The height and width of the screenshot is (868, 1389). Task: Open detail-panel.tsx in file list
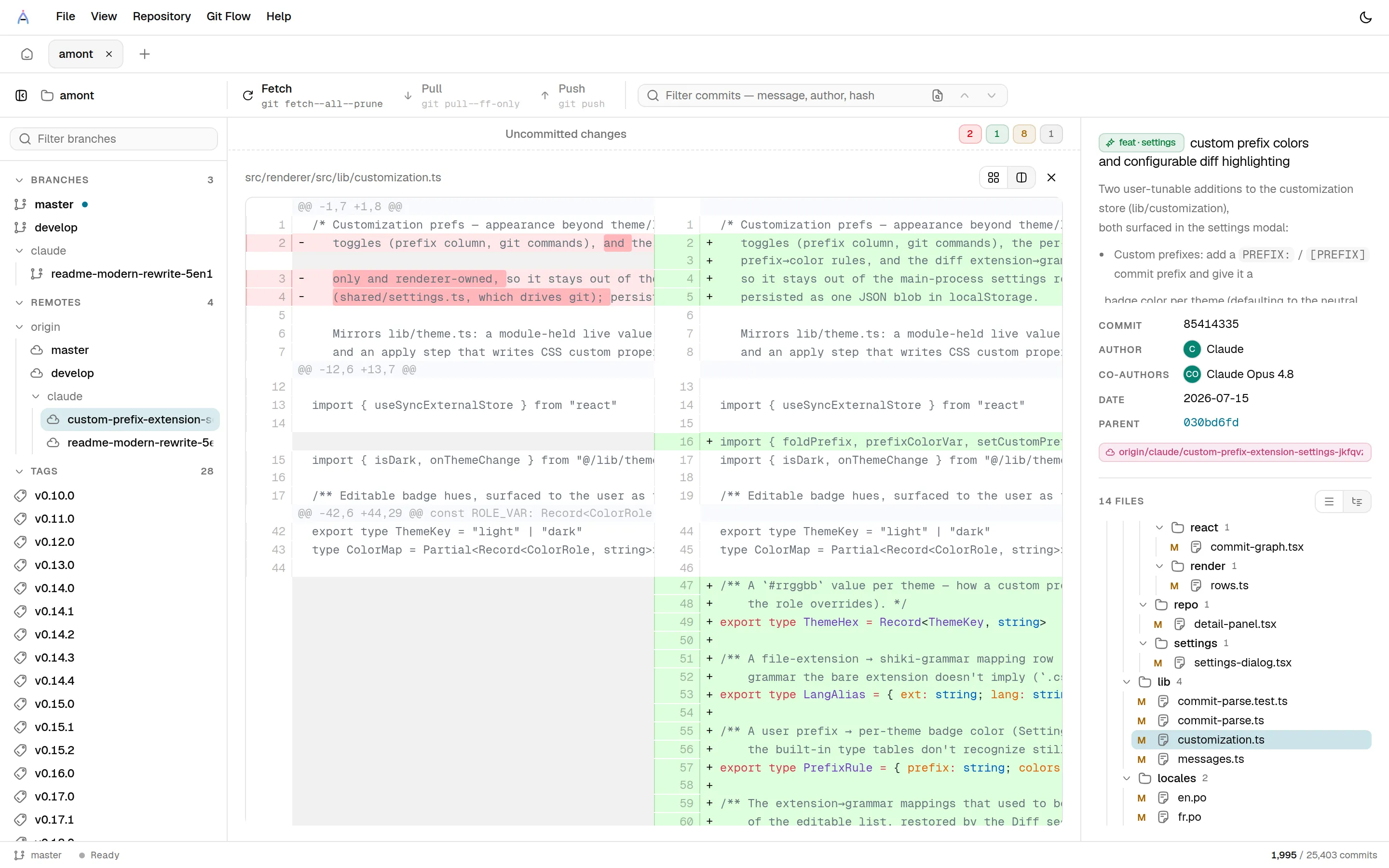coord(1235,624)
